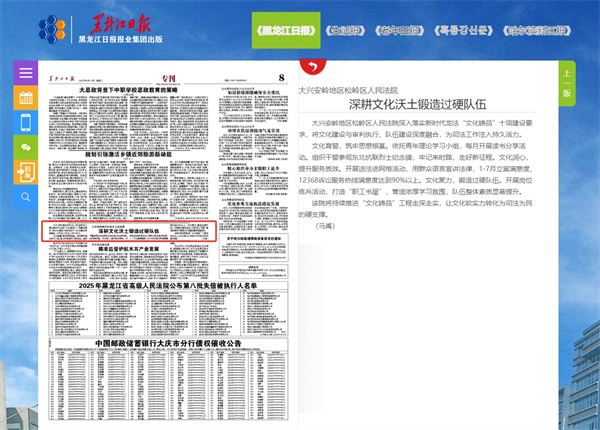
Task: Open the orange old-edition archive icon
Action: click(x=26, y=172)
